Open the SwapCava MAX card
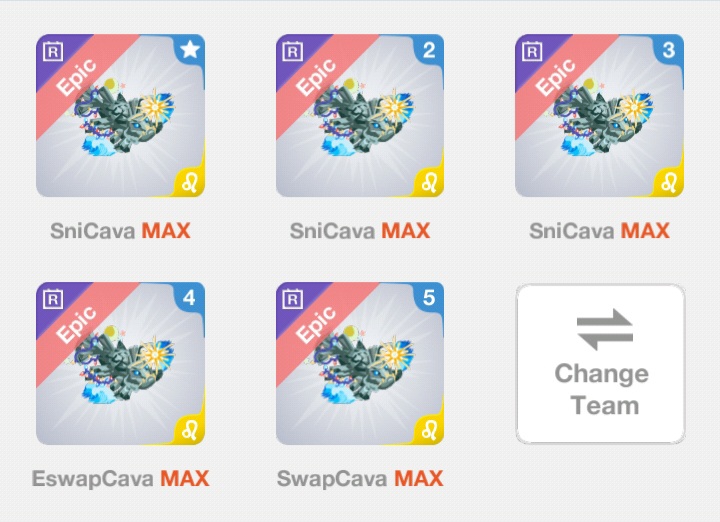This screenshot has height=522, width=720. pos(360,363)
